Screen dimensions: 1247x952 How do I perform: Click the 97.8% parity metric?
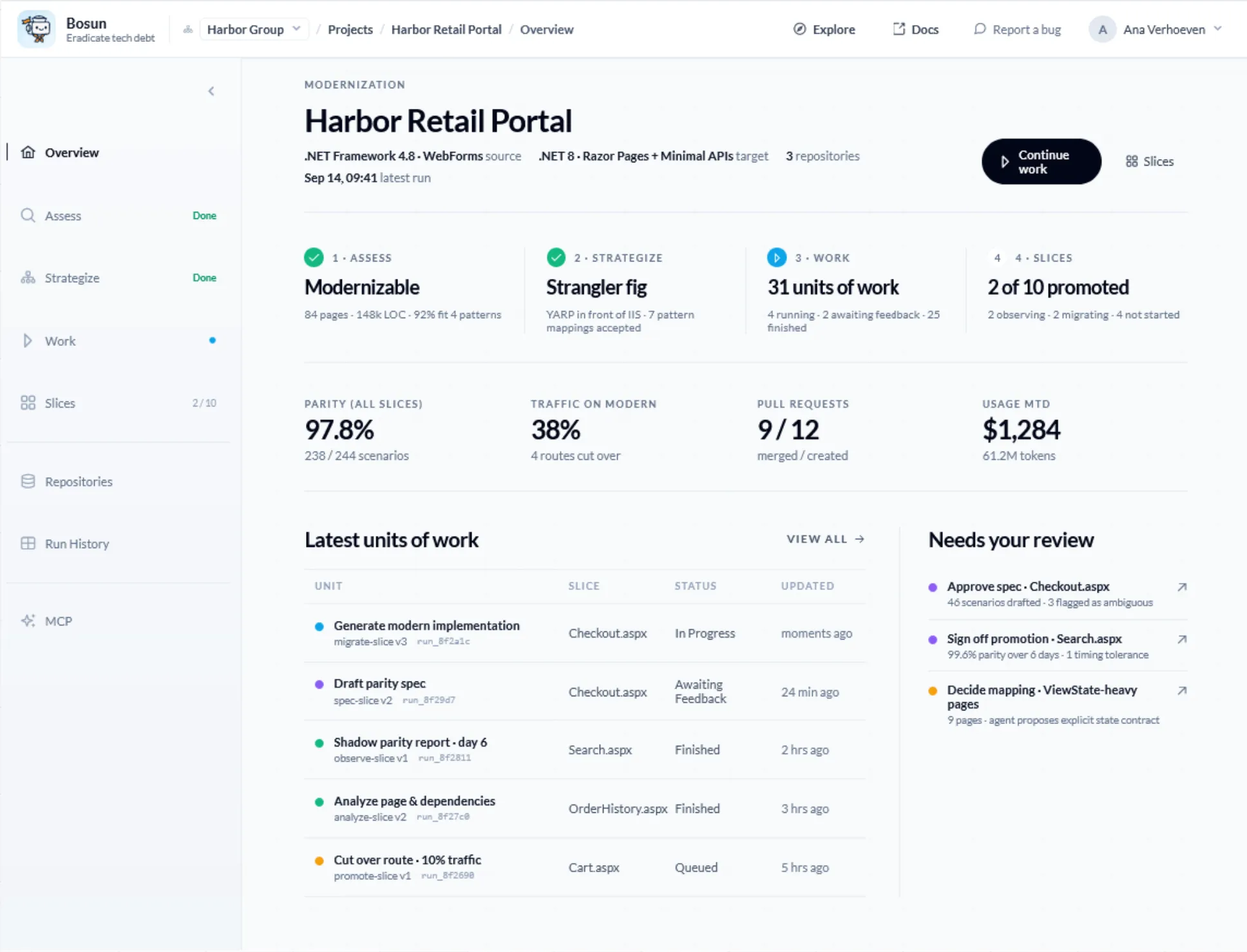coord(339,430)
